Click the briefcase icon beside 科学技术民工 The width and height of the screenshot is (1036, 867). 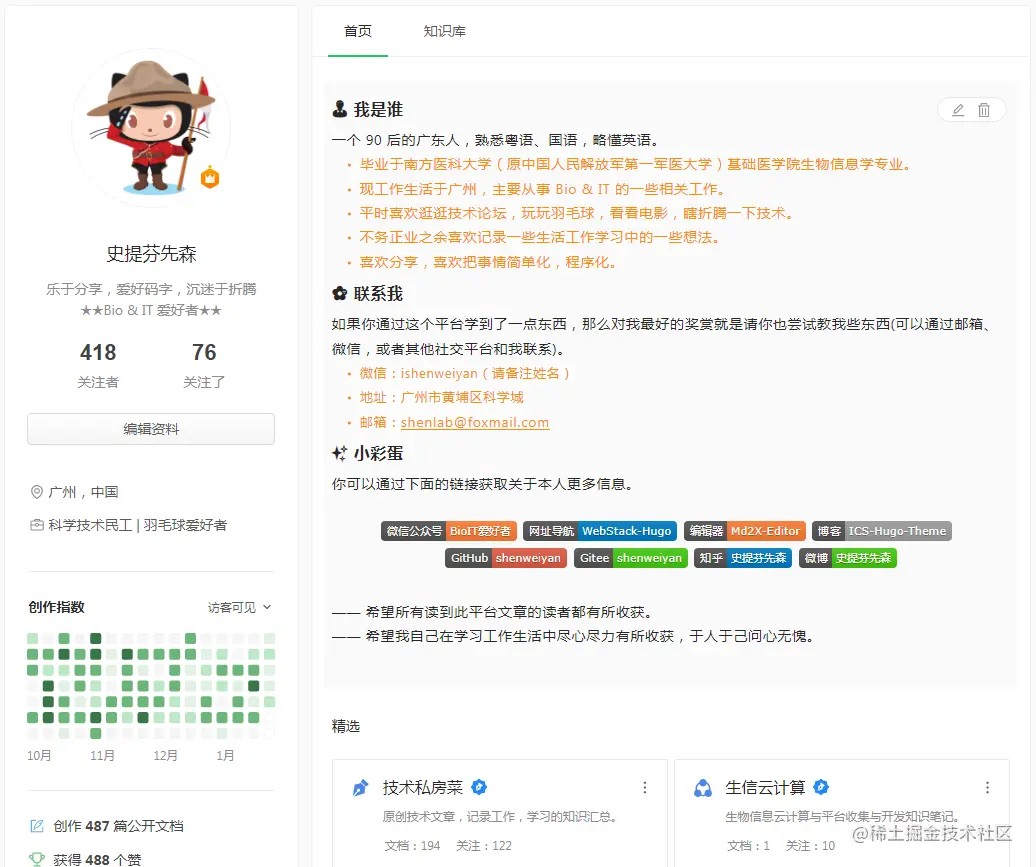tap(37, 525)
